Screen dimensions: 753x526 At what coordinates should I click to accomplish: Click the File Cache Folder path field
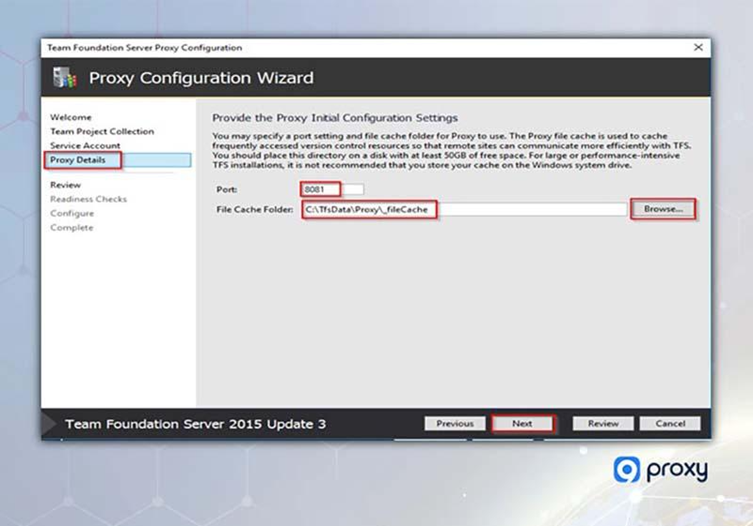pos(464,209)
